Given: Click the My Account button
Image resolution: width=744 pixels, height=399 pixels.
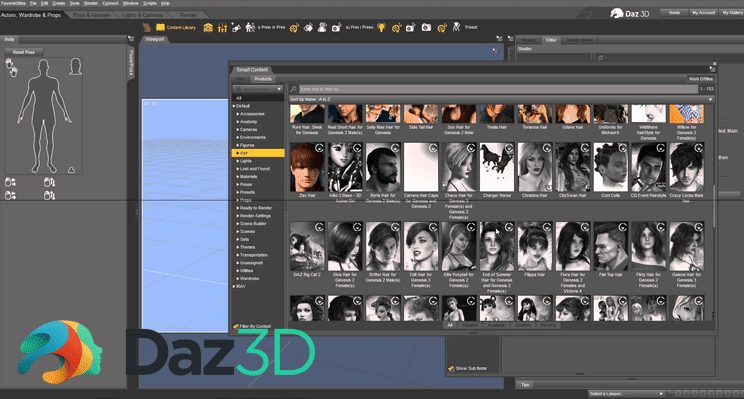Looking at the screenshot, I should (x=703, y=13).
